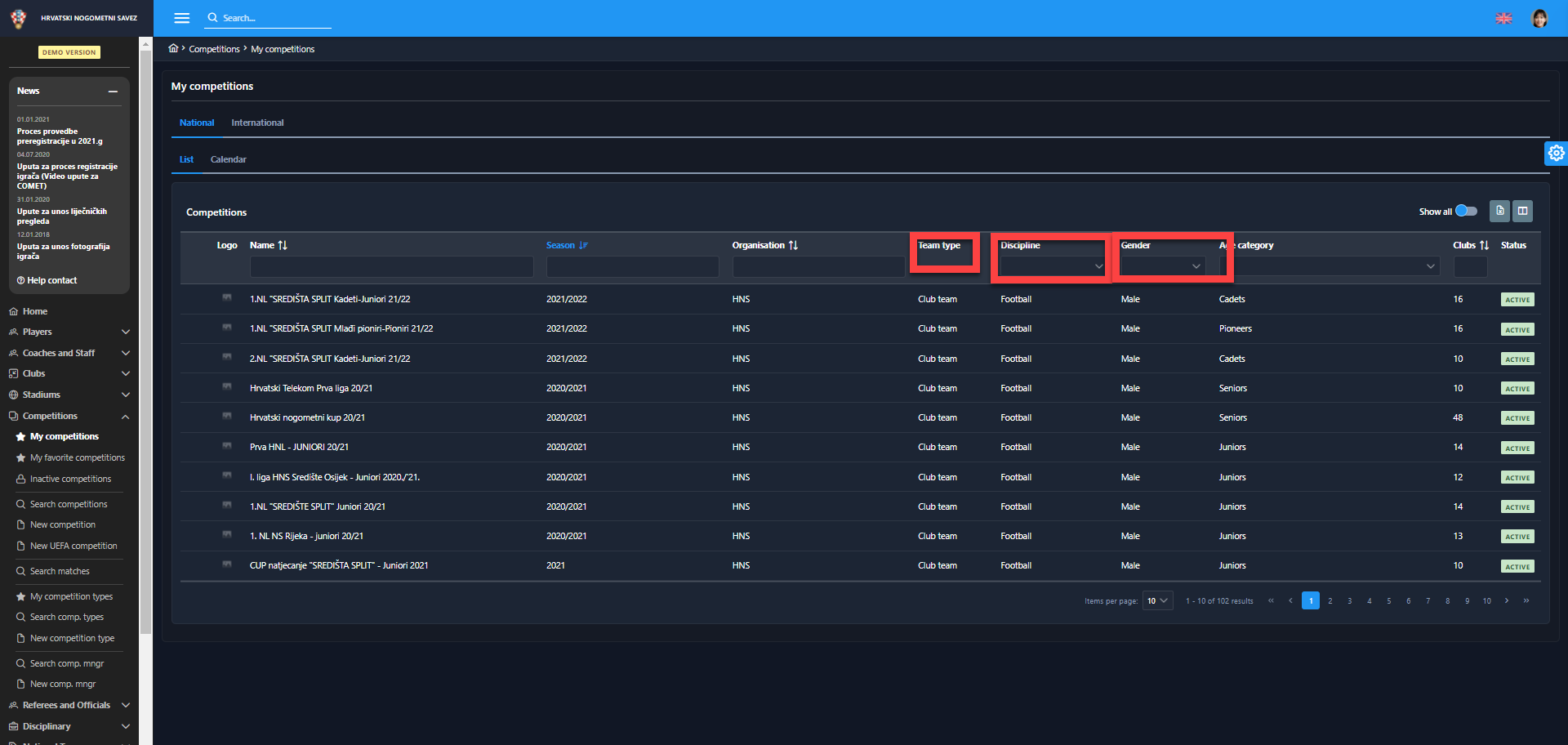1568x745 pixels.
Task: Sort by Name column arrows
Action: pyautogui.click(x=283, y=245)
